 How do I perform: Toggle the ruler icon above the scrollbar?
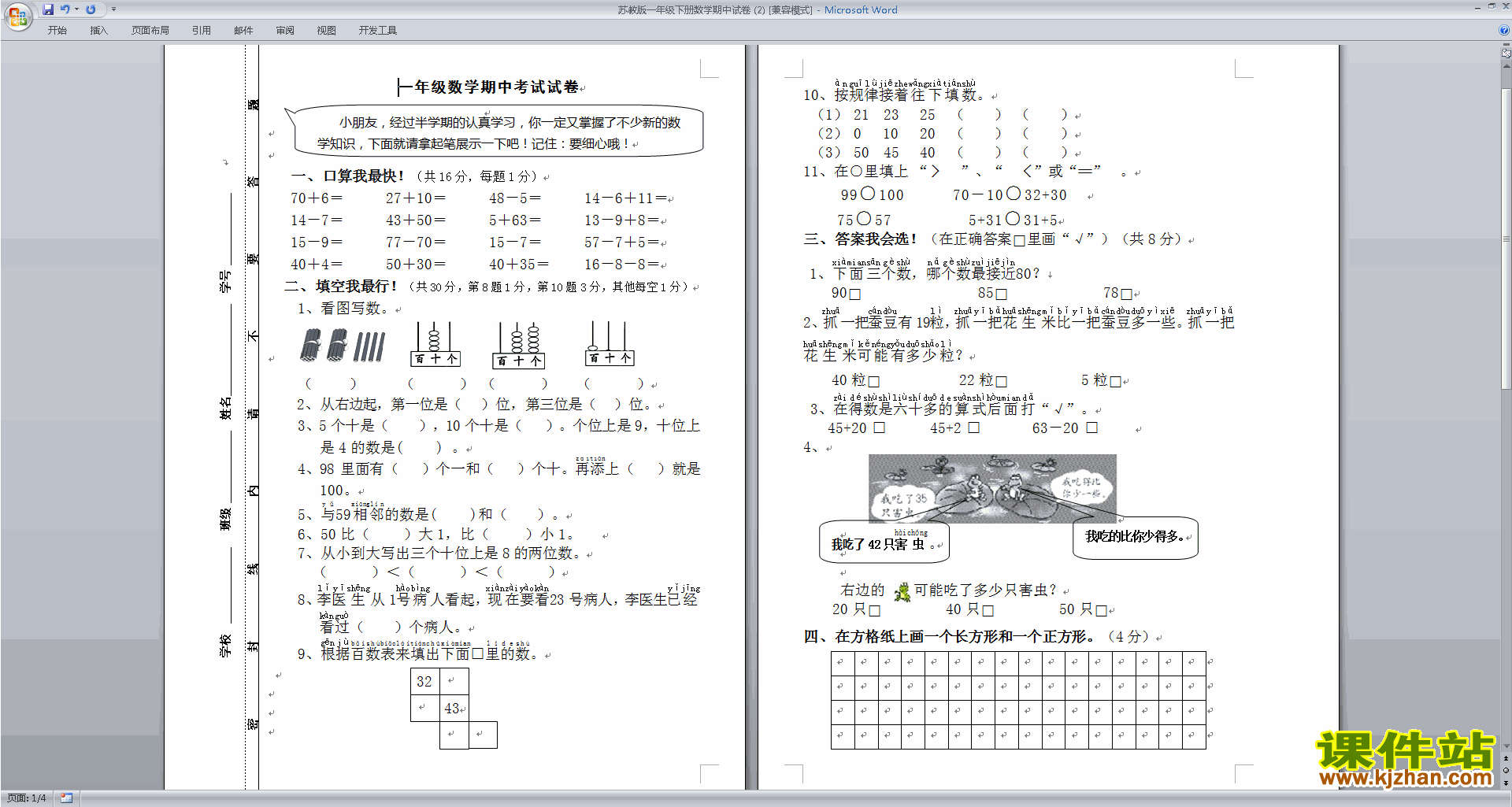tap(1506, 54)
